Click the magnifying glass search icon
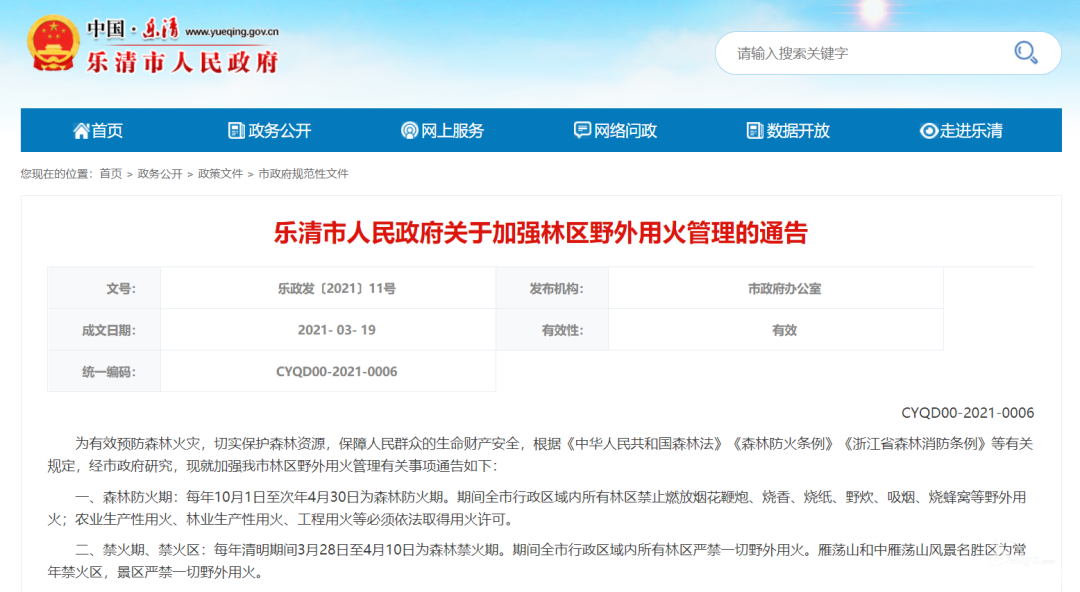 pos(1026,52)
